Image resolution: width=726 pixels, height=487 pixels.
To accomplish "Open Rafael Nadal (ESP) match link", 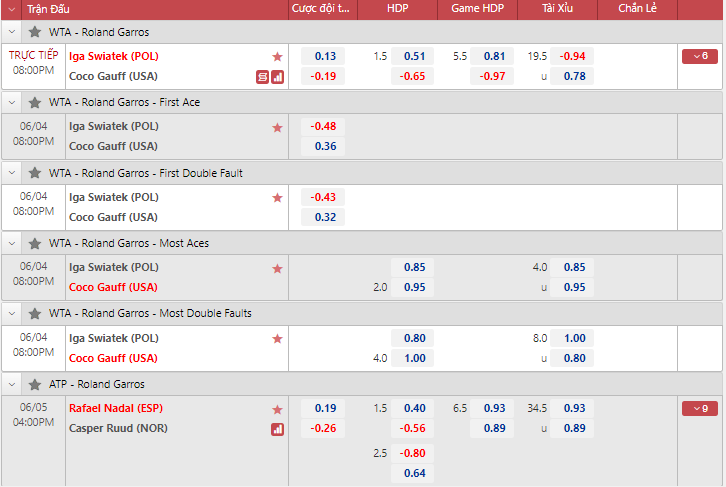I will (116, 408).
